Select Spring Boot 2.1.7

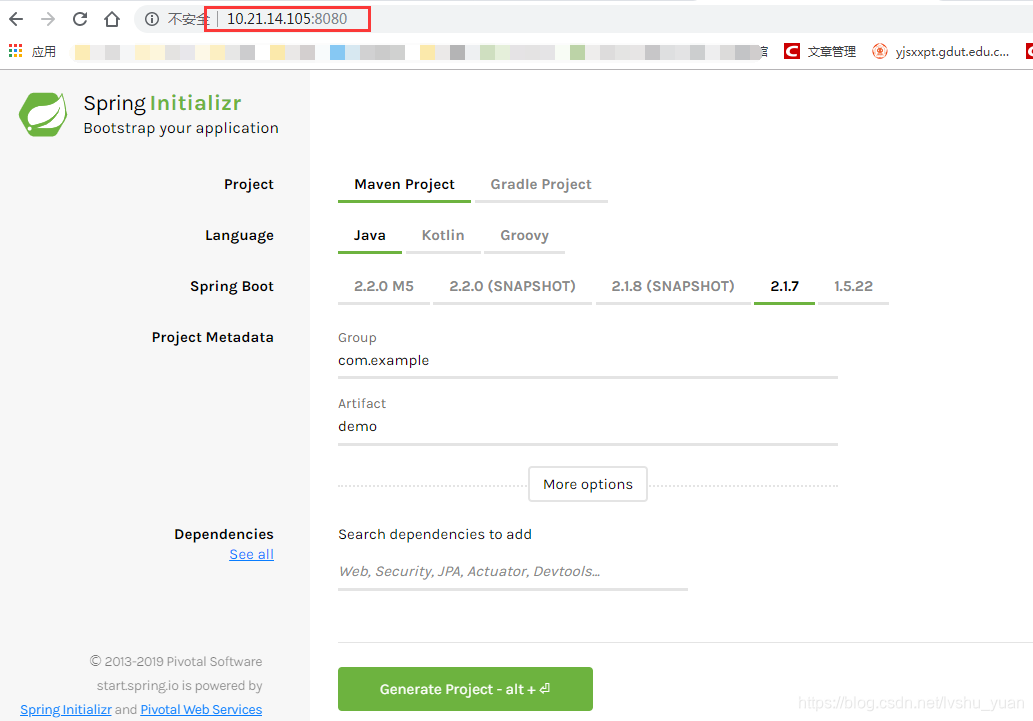pos(784,286)
